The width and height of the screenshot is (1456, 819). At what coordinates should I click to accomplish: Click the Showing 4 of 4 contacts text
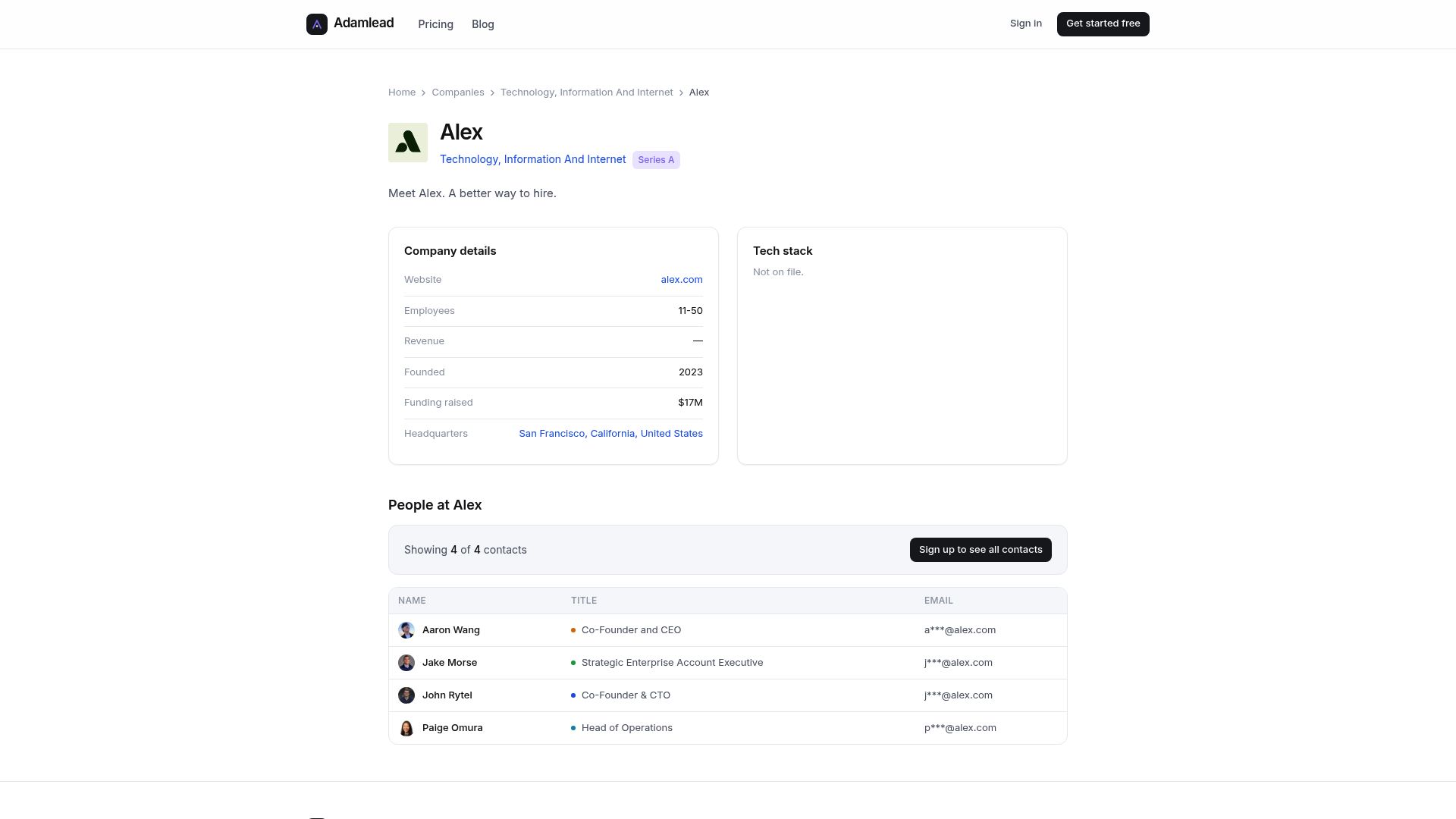(x=466, y=550)
